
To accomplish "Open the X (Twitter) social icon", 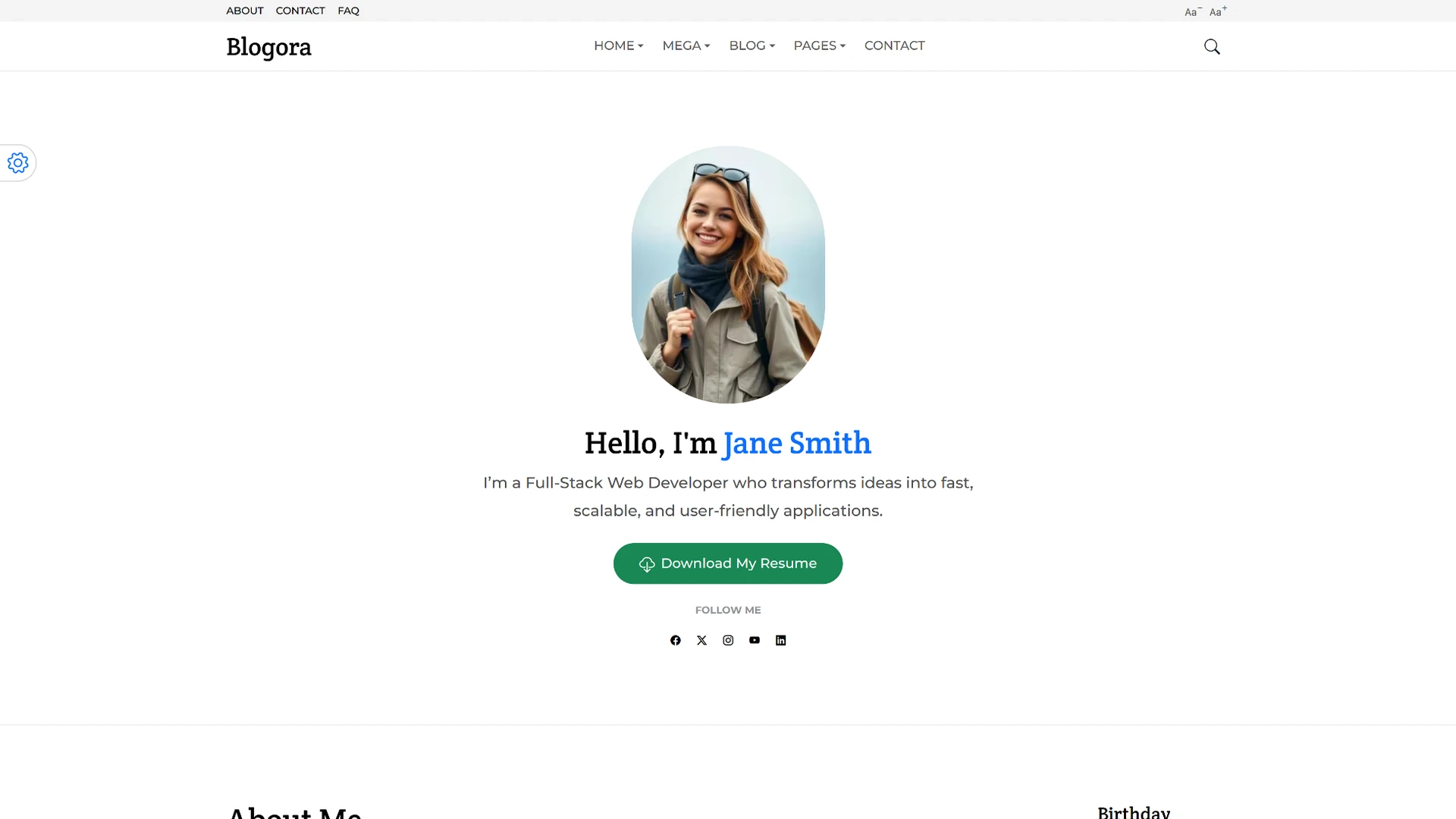I will [x=702, y=641].
